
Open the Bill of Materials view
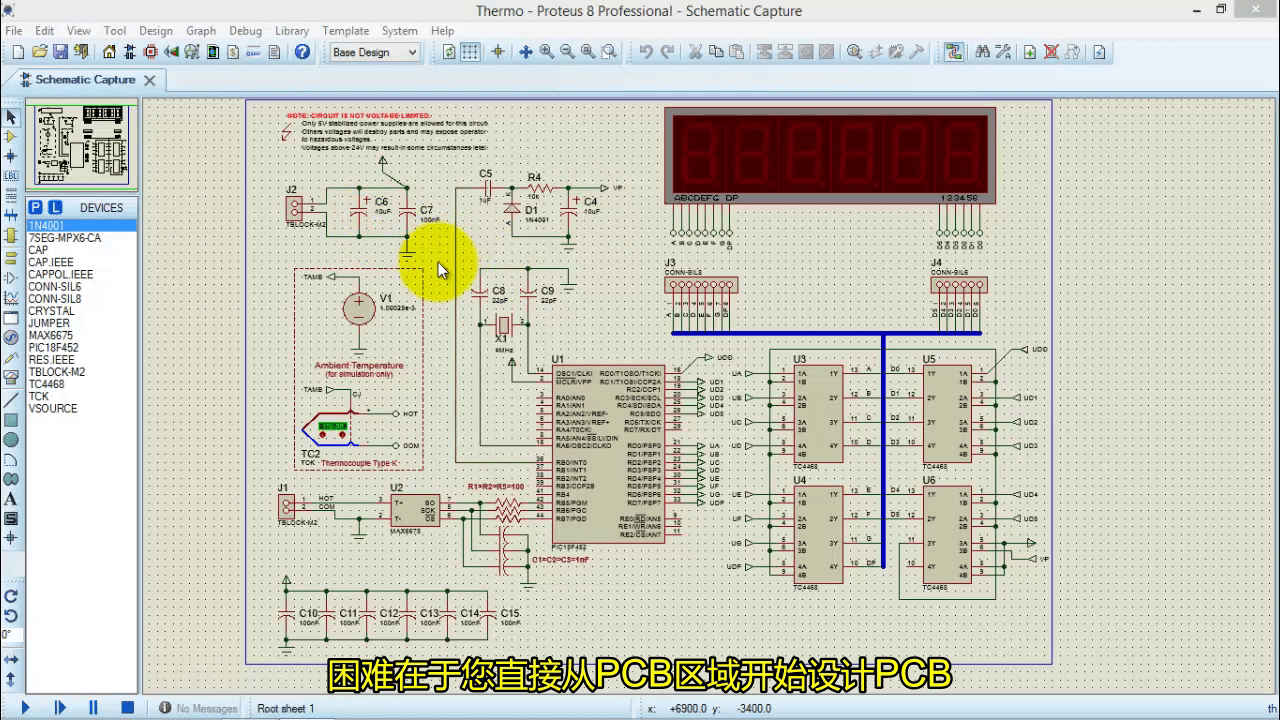[x=232, y=52]
